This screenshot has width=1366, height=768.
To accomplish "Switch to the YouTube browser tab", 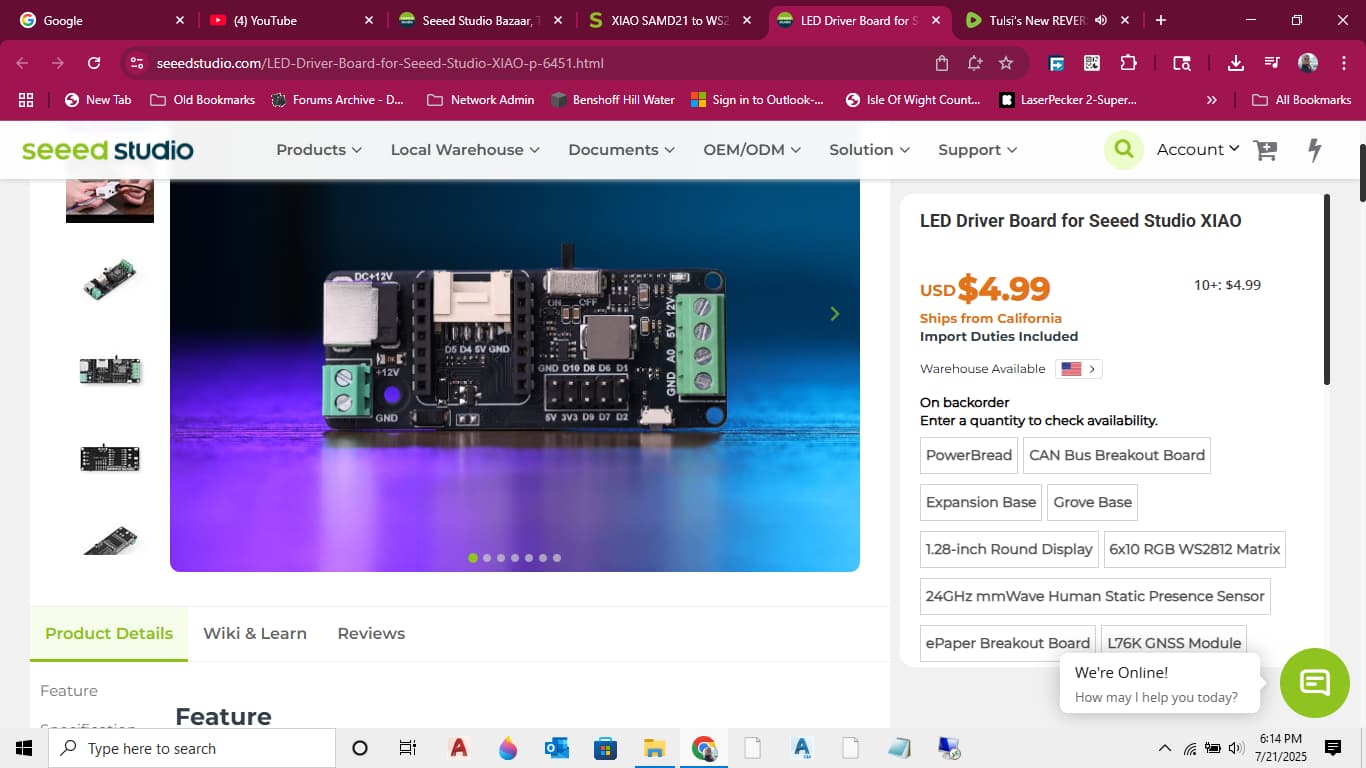I will click(290, 20).
